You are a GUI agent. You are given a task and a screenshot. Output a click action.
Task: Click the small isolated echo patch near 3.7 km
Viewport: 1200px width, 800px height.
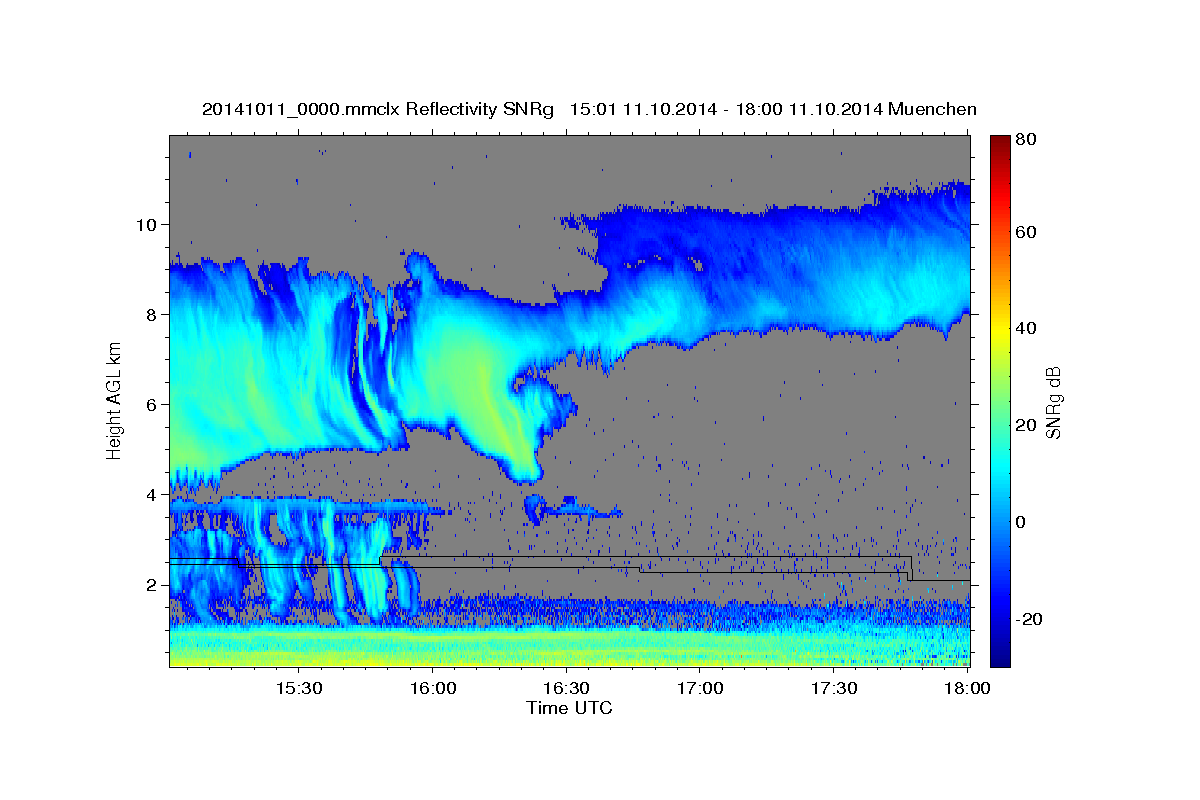[572, 508]
